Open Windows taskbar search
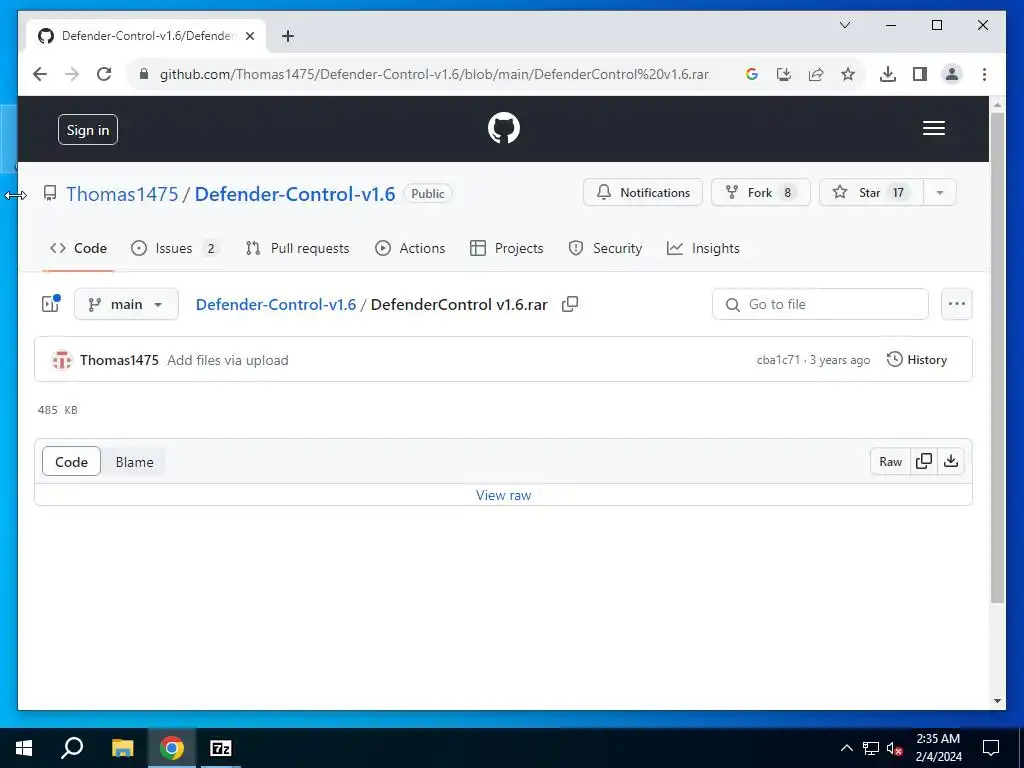Image resolution: width=1024 pixels, height=768 pixels. click(x=72, y=748)
